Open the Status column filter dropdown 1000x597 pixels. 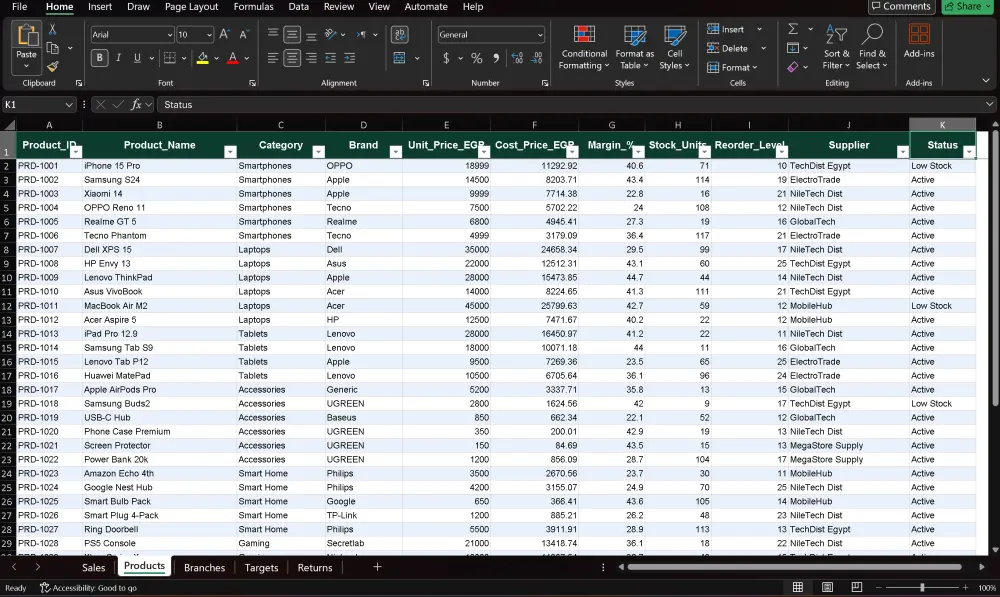(x=969, y=152)
